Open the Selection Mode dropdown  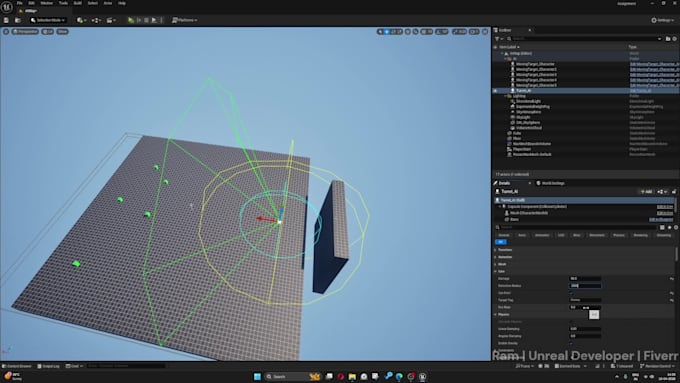click(x=48, y=20)
